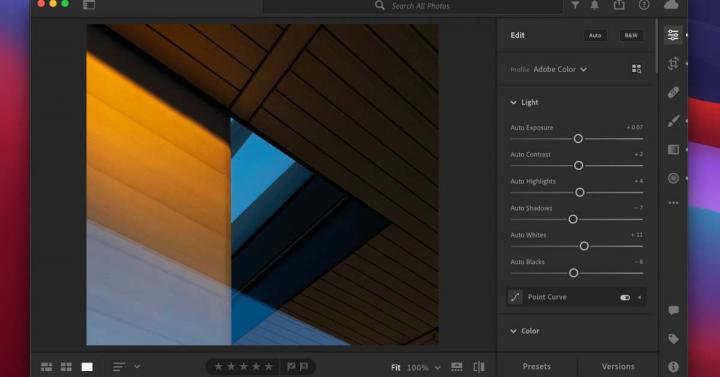The height and width of the screenshot is (377, 720).
Task: Click 100% zoom option
Action: [x=418, y=367]
